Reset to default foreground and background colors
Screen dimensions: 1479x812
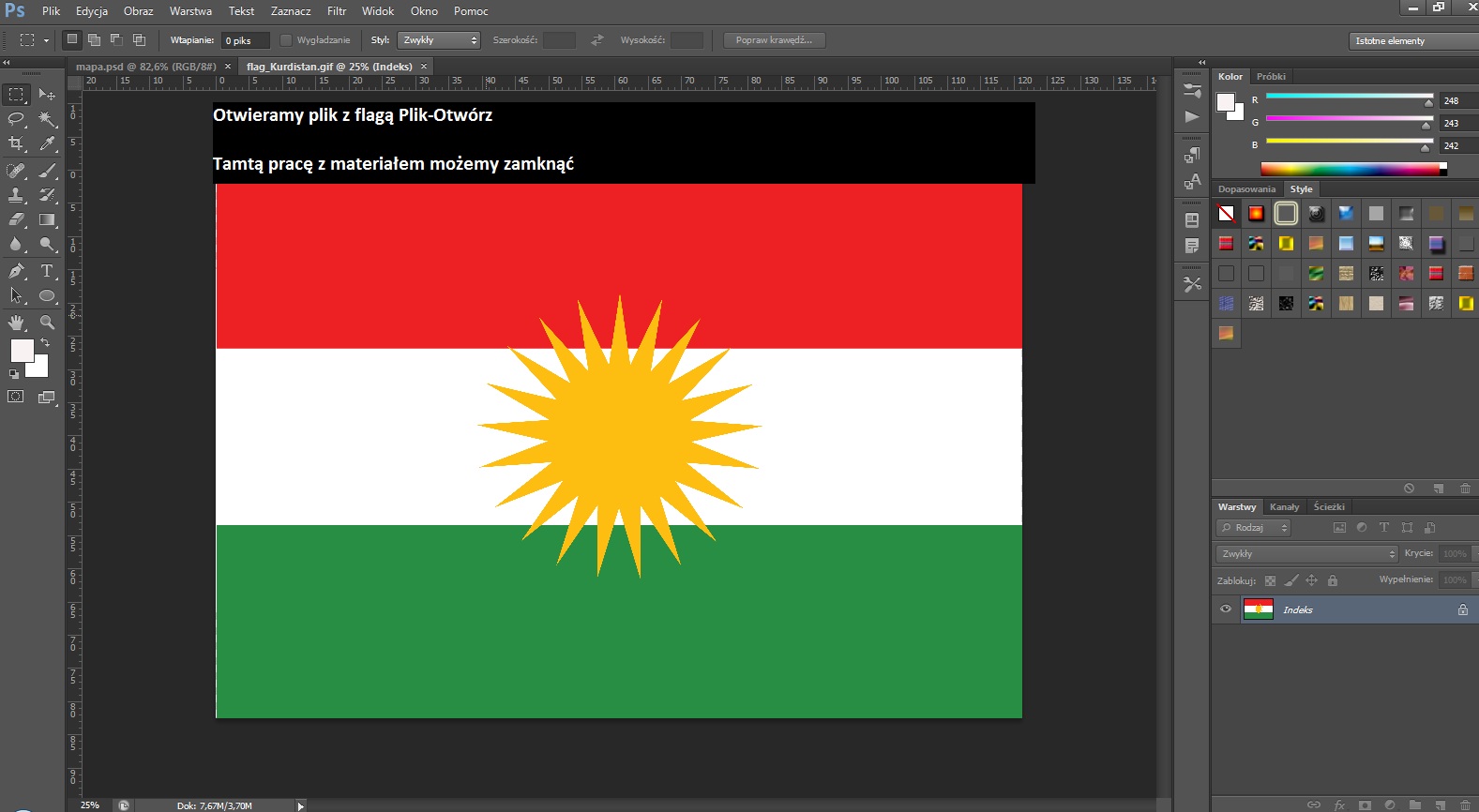coord(14,374)
